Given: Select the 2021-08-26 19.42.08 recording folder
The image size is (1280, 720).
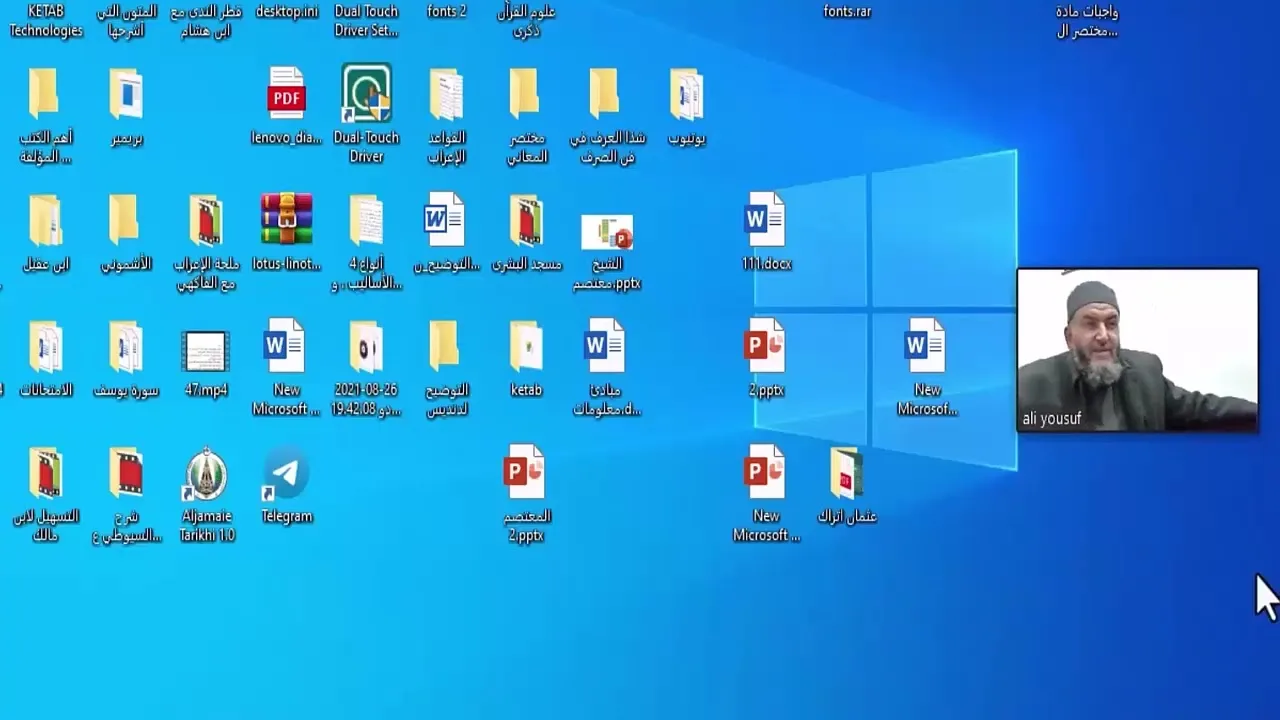Looking at the screenshot, I should click(x=366, y=346).
